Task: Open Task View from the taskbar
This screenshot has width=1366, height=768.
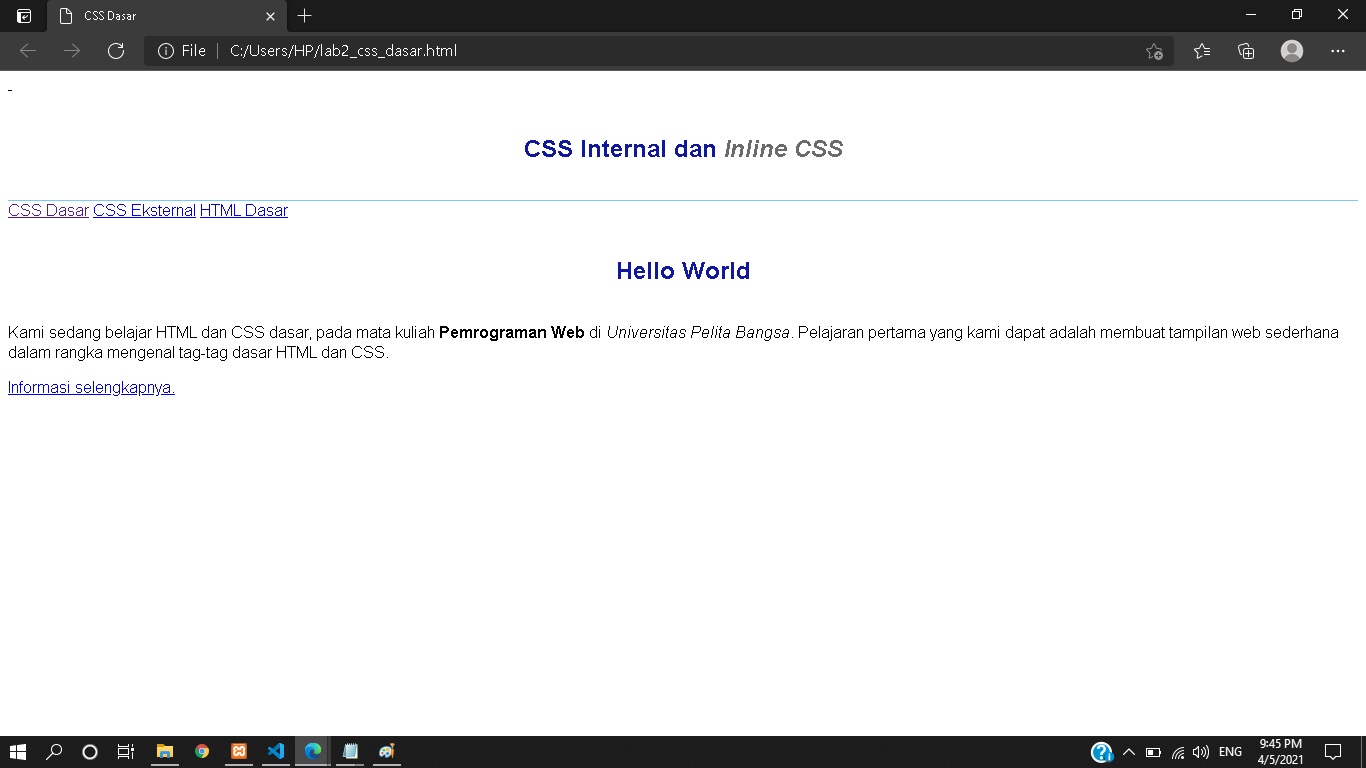Action: click(125, 751)
